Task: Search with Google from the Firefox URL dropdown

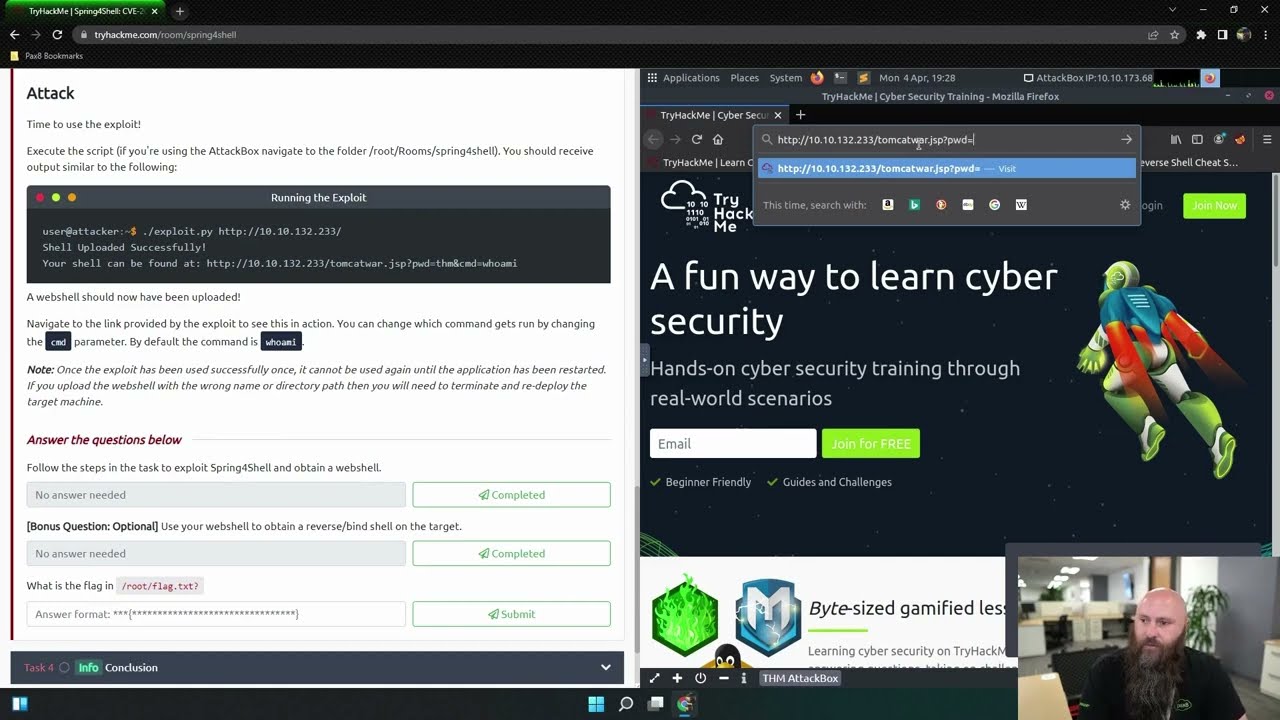Action: click(x=994, y=205)
